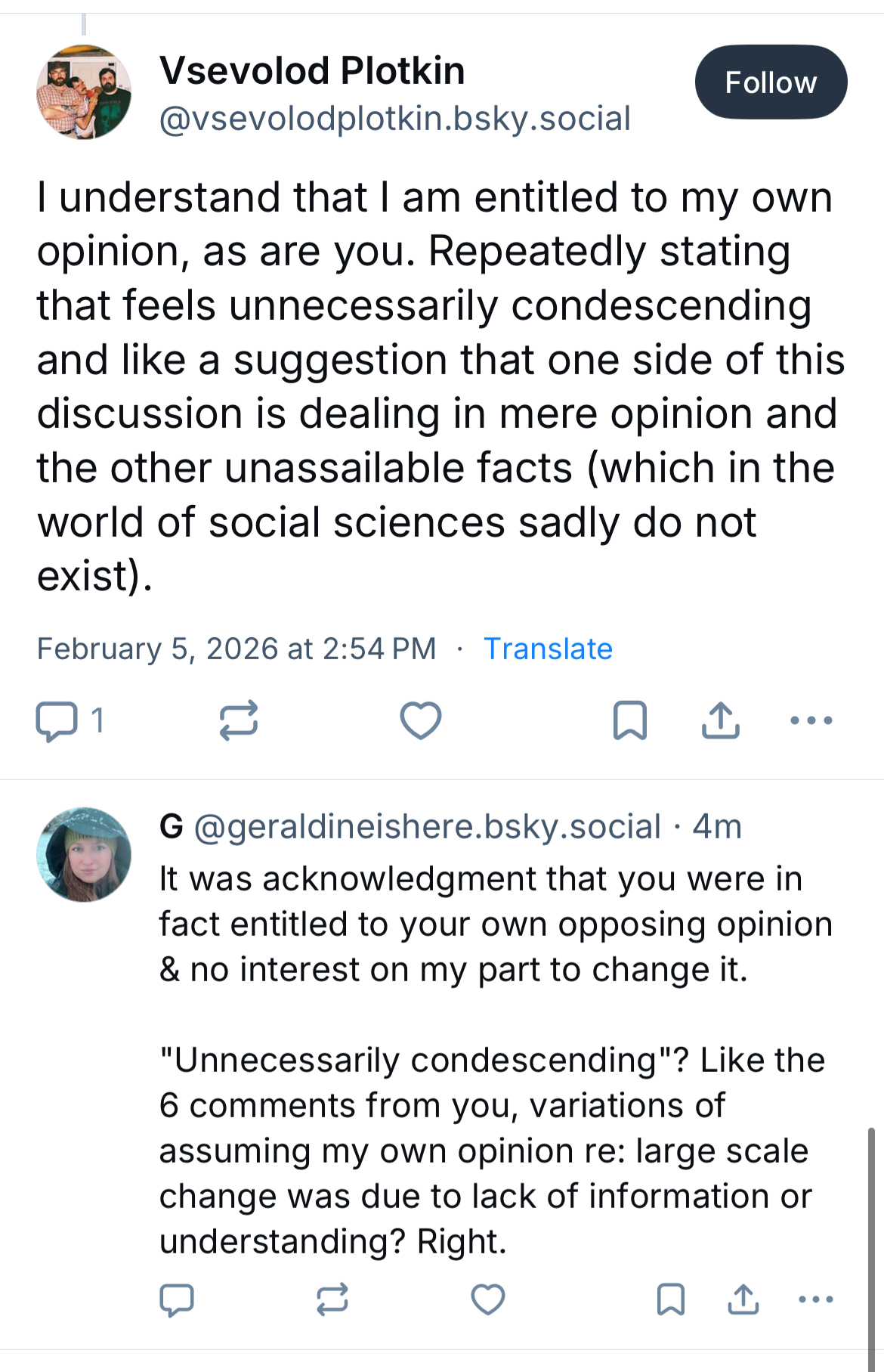Follow Vsevolod Plotkin

point(771,82)
